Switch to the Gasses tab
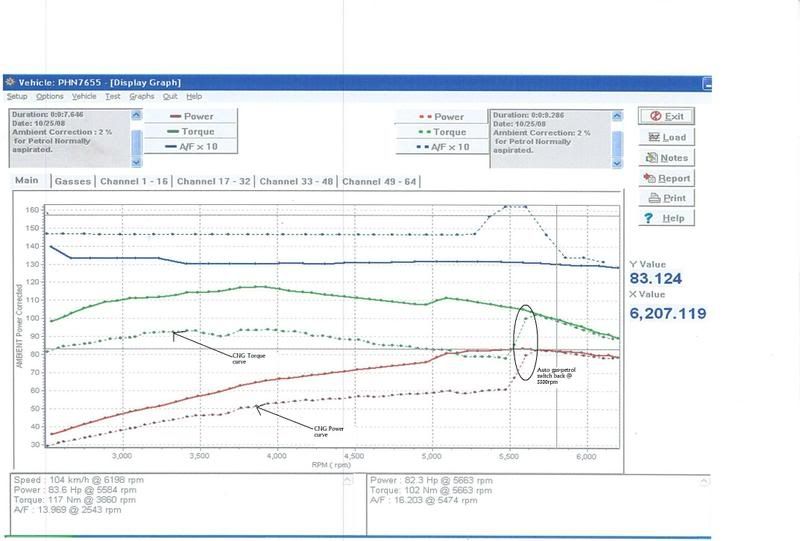The width and height of the screenshot is (800, 541). click(73, 181)
